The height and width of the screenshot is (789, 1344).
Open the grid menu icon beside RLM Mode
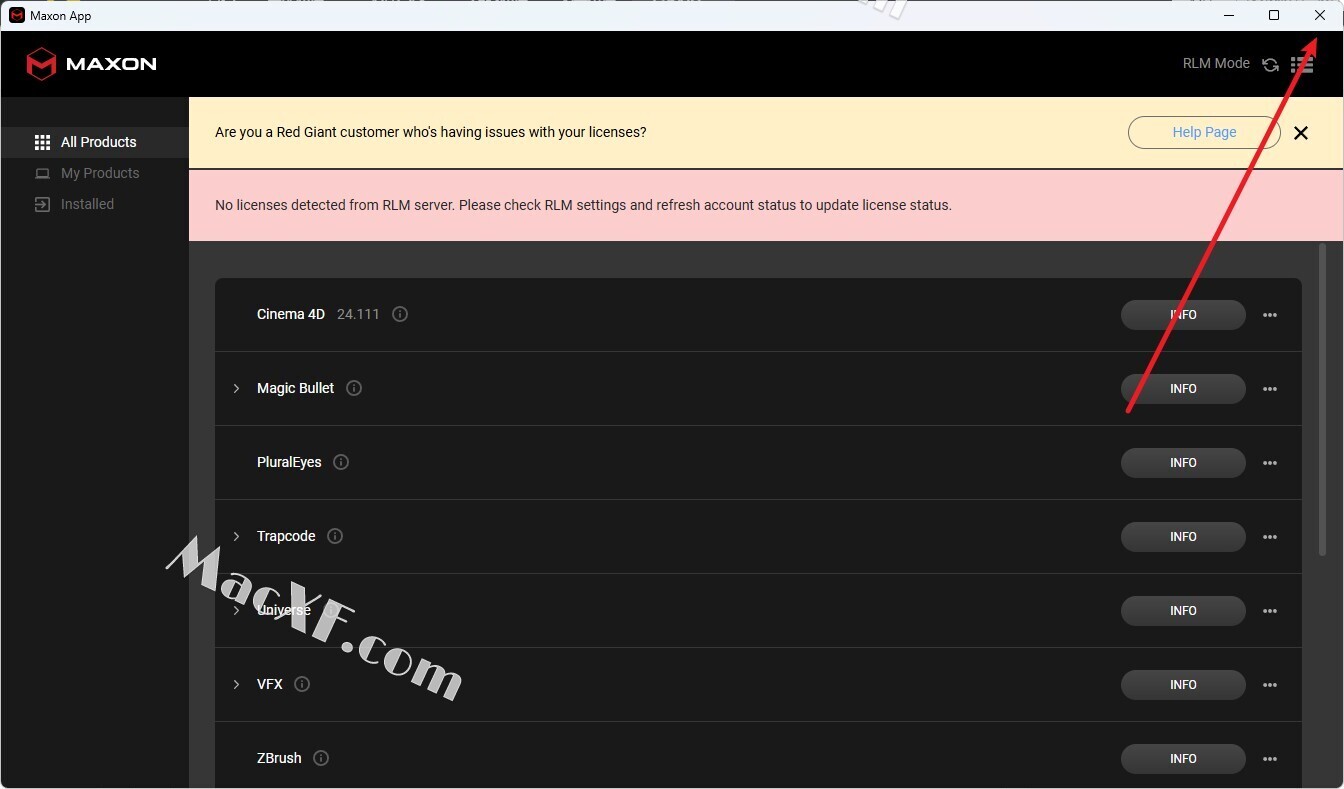(x=1301, y=65)
